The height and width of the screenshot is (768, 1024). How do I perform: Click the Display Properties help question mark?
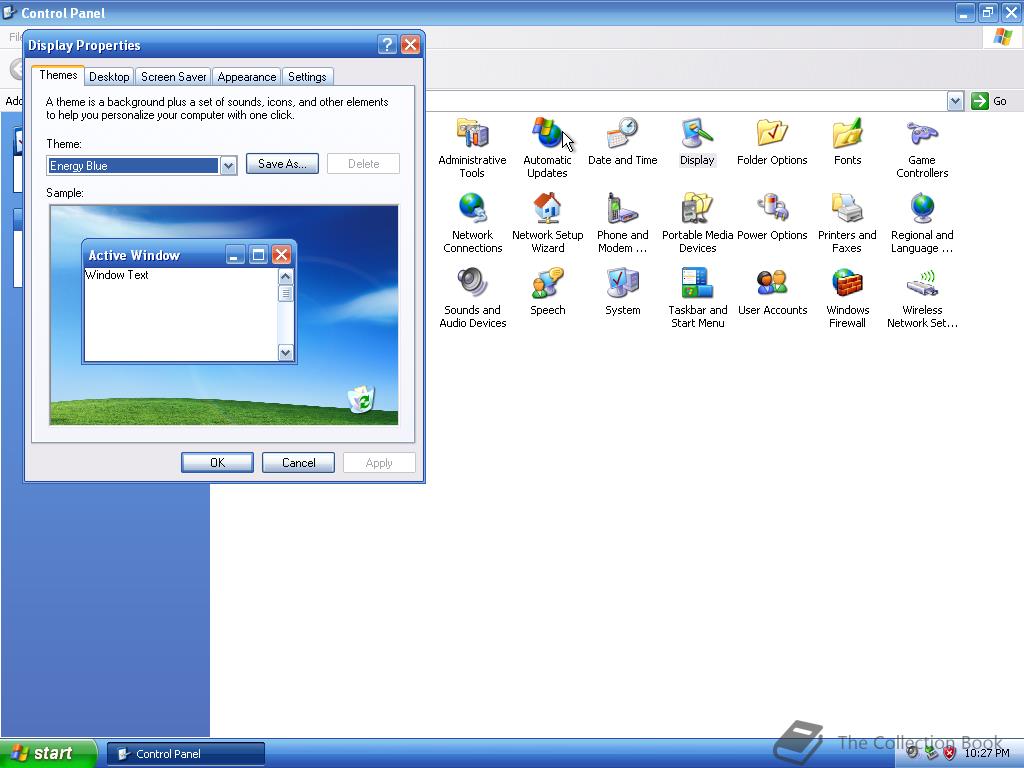click(x=387, y=44)
